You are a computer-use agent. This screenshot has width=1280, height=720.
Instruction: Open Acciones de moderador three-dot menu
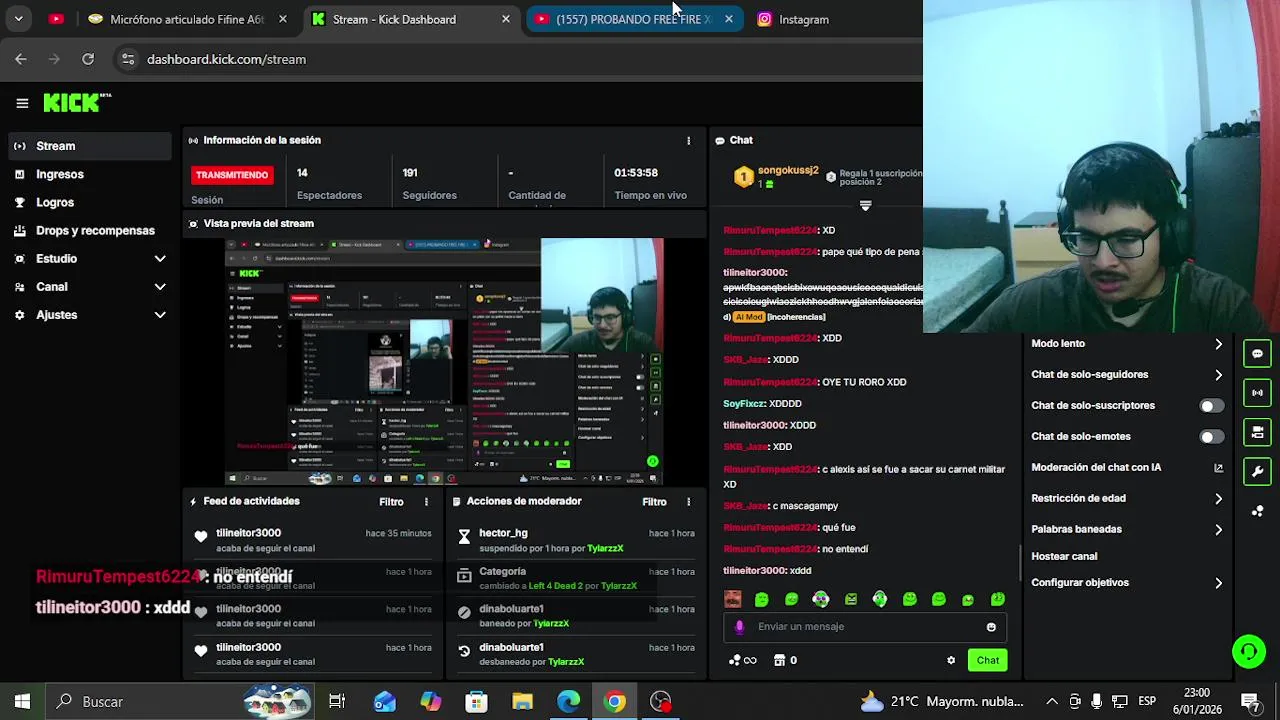pos(688,502)
